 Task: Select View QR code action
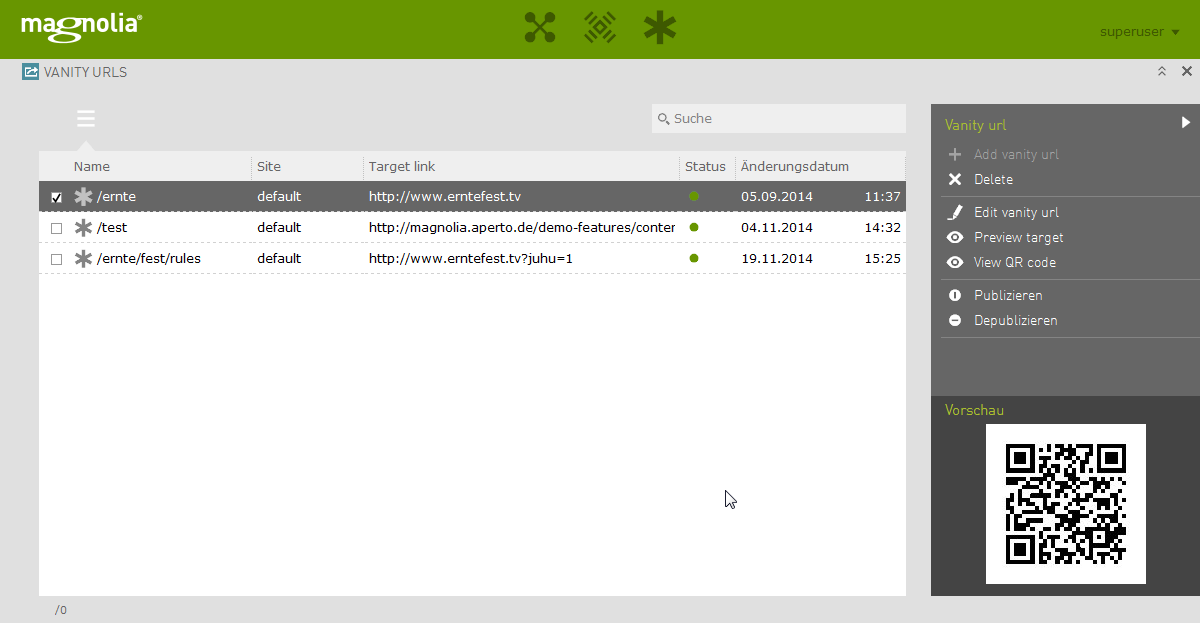(1014, 263)
